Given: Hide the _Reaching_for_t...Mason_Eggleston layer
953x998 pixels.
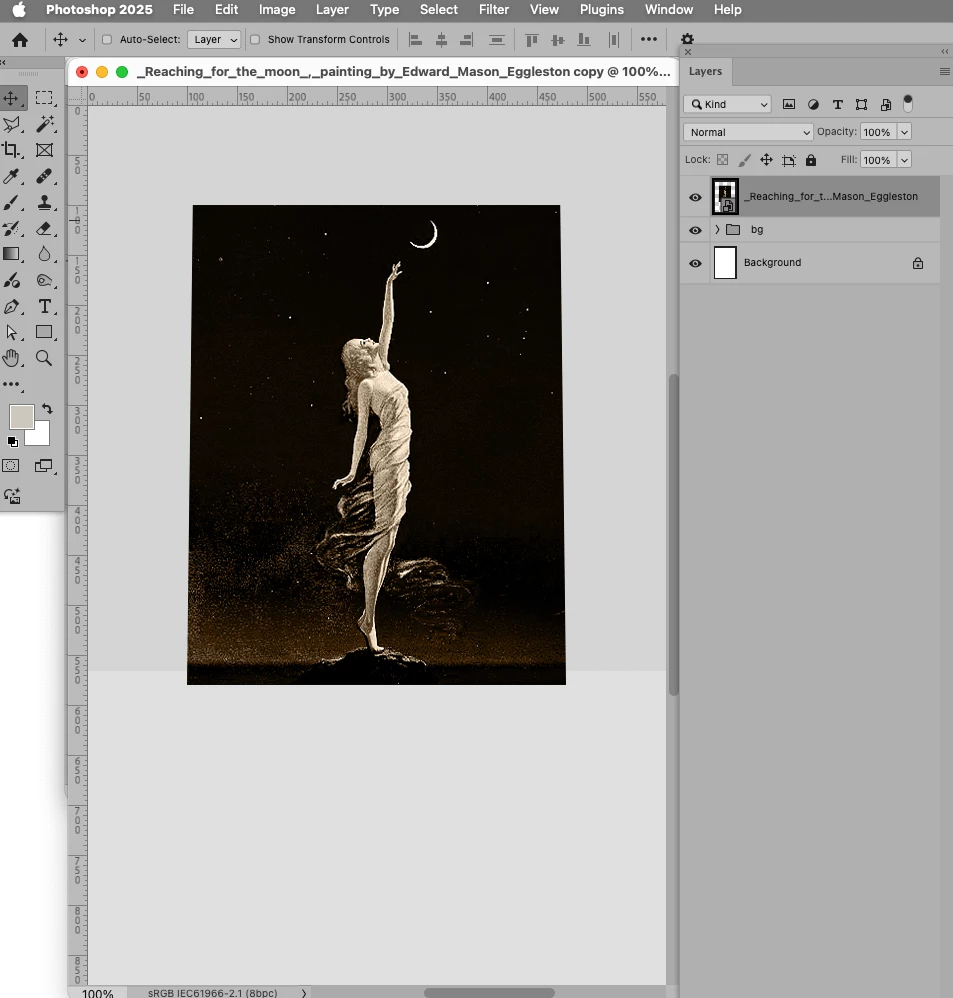Looking at the screenshot, I should pos(695,197).
